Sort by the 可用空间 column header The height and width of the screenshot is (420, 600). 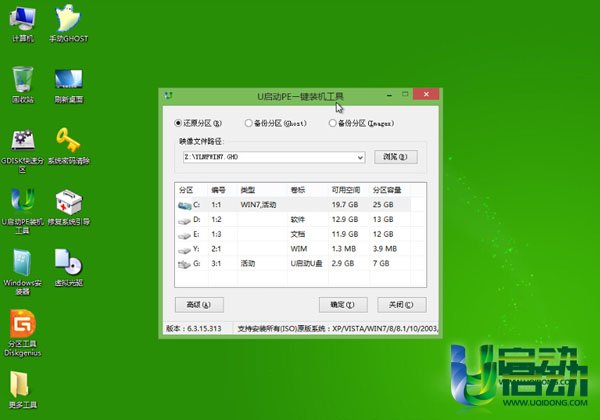pos(346,190)
